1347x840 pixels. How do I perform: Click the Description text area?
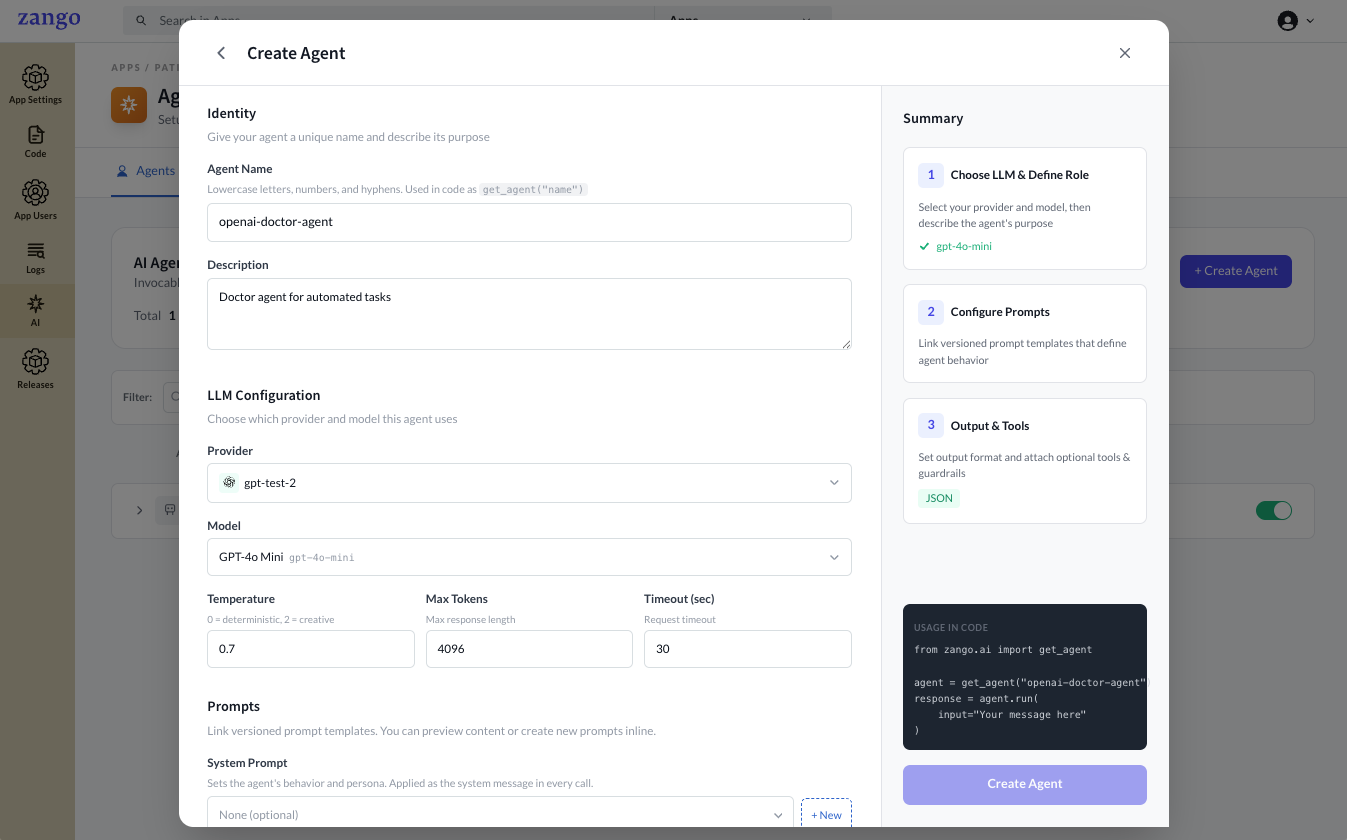pyautogui.click(x=529, y=314)
